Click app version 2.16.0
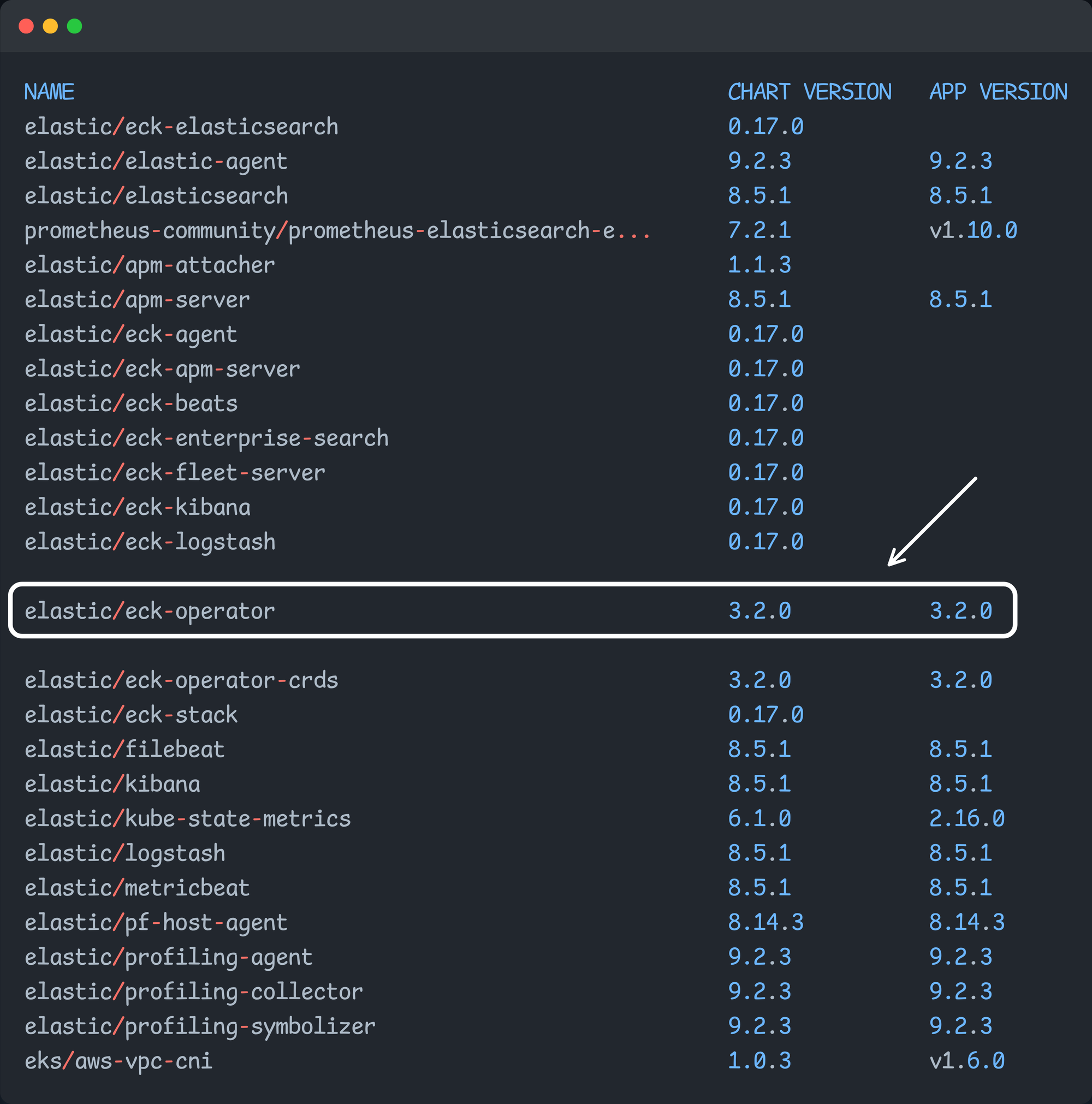 pos(966,819)
